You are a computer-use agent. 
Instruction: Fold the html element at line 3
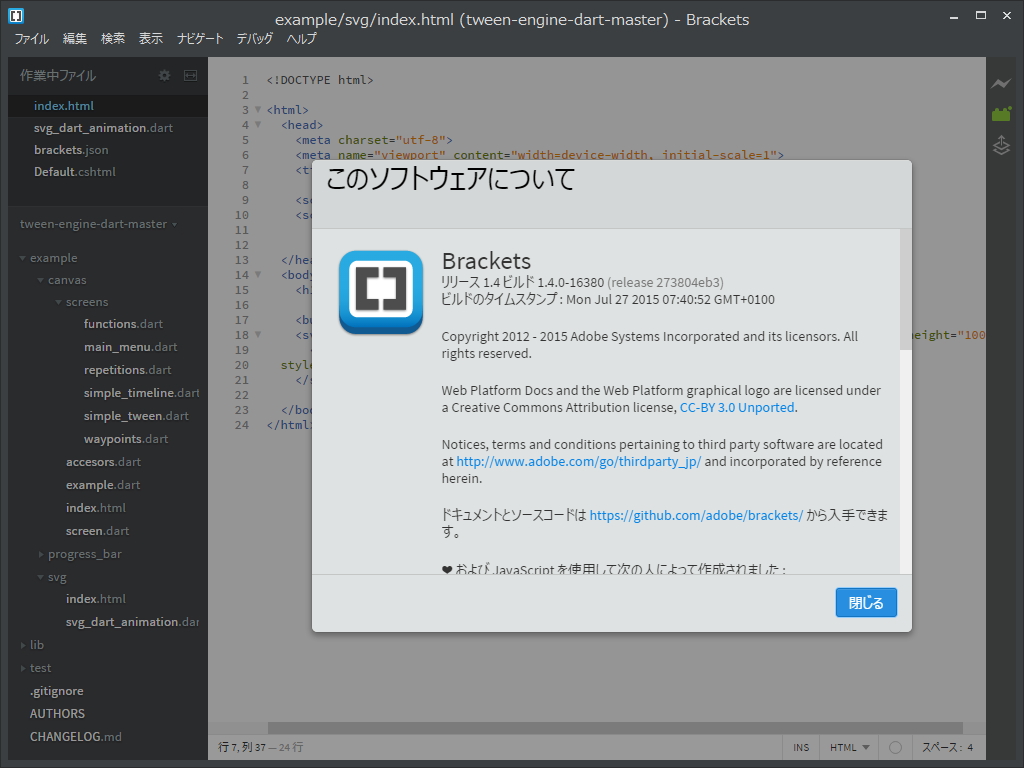(258, 109)
